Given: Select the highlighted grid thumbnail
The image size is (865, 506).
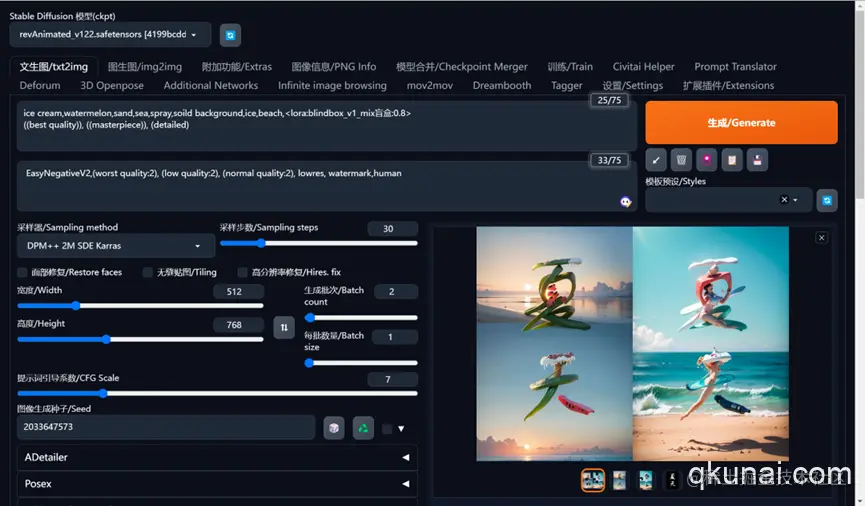Looking at the screenshot, I should [x=592, y=480].
